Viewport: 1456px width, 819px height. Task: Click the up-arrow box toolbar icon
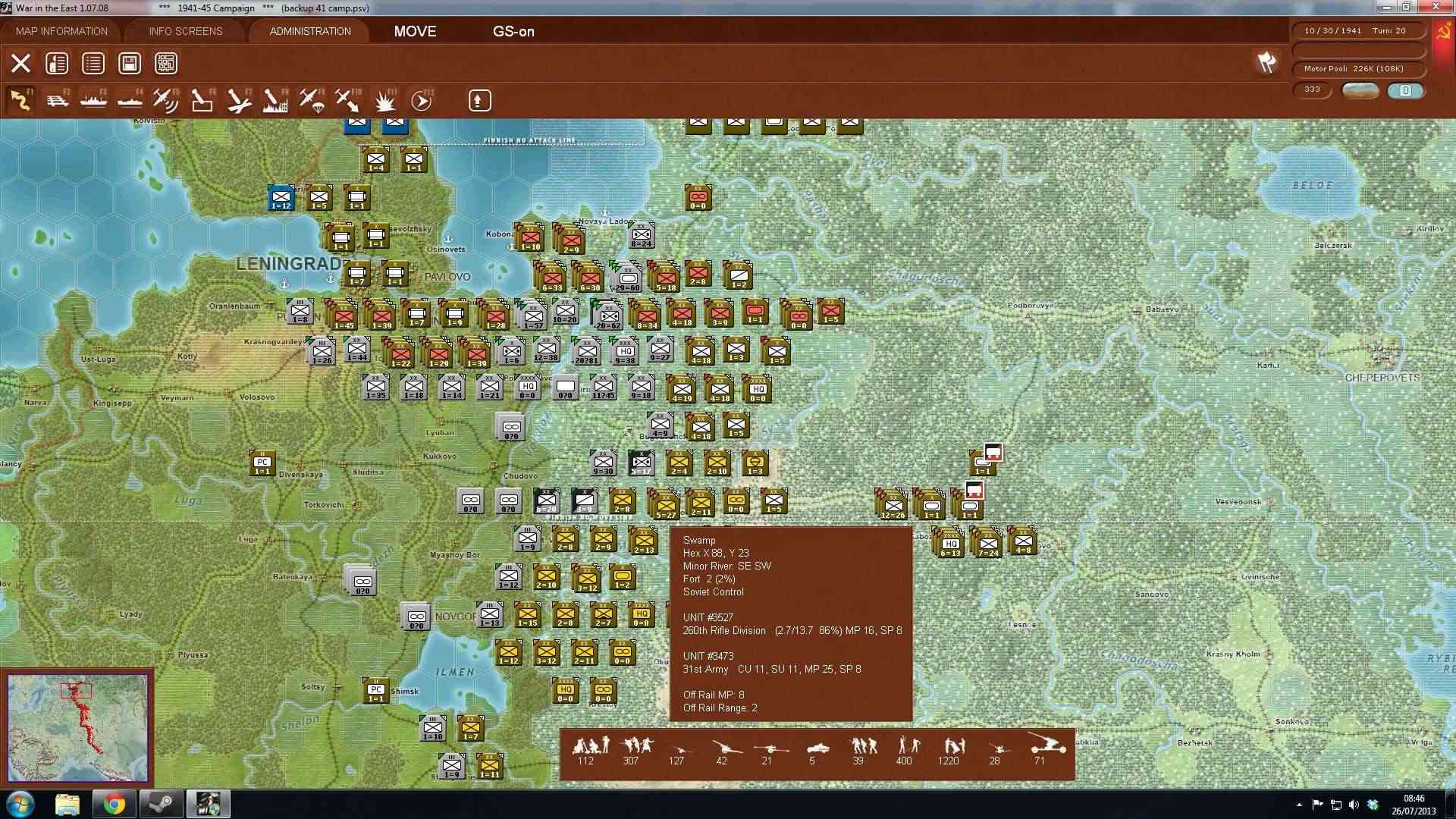(479, 100)
